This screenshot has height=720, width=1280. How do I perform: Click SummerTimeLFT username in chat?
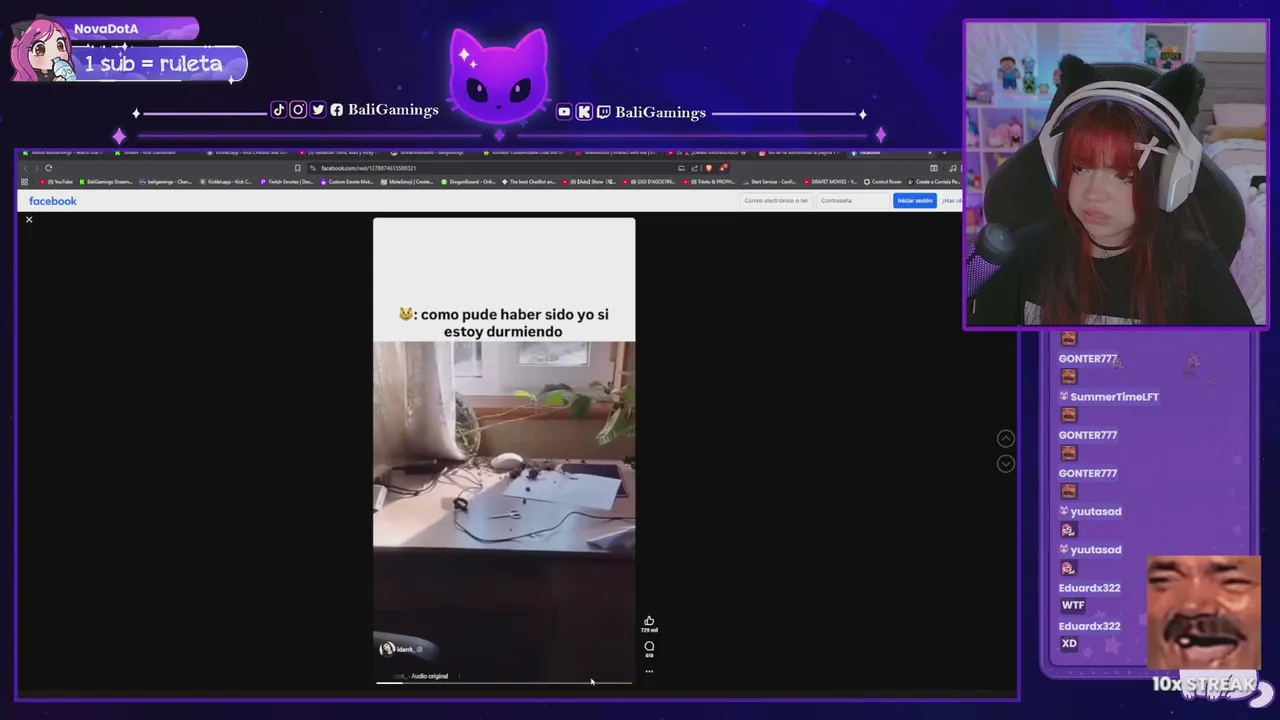tap(1114, 397)
